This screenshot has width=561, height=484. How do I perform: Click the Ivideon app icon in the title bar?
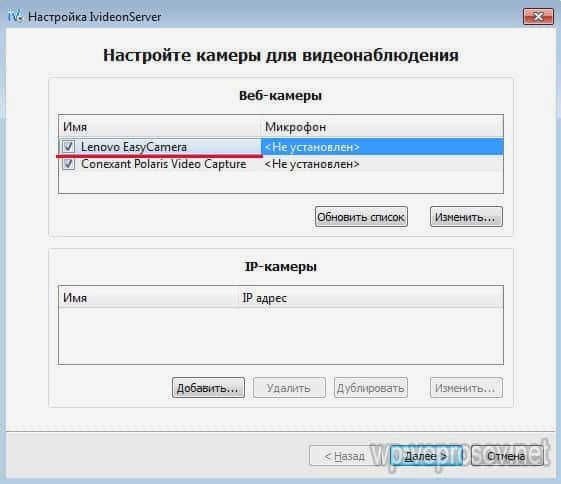[x=15, y=16]
